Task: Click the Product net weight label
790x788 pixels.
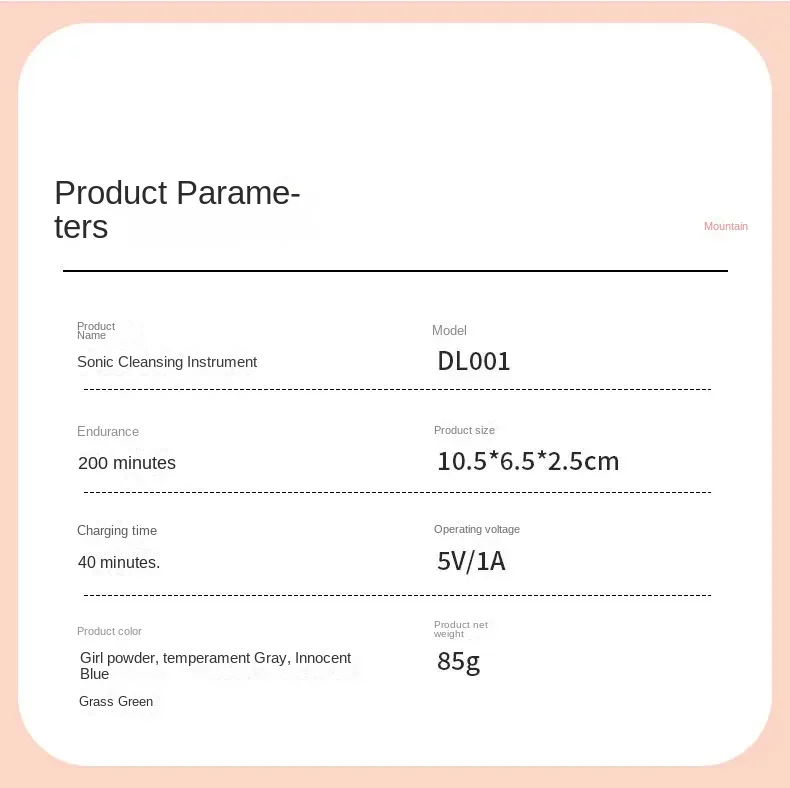Action: point(460,629)
